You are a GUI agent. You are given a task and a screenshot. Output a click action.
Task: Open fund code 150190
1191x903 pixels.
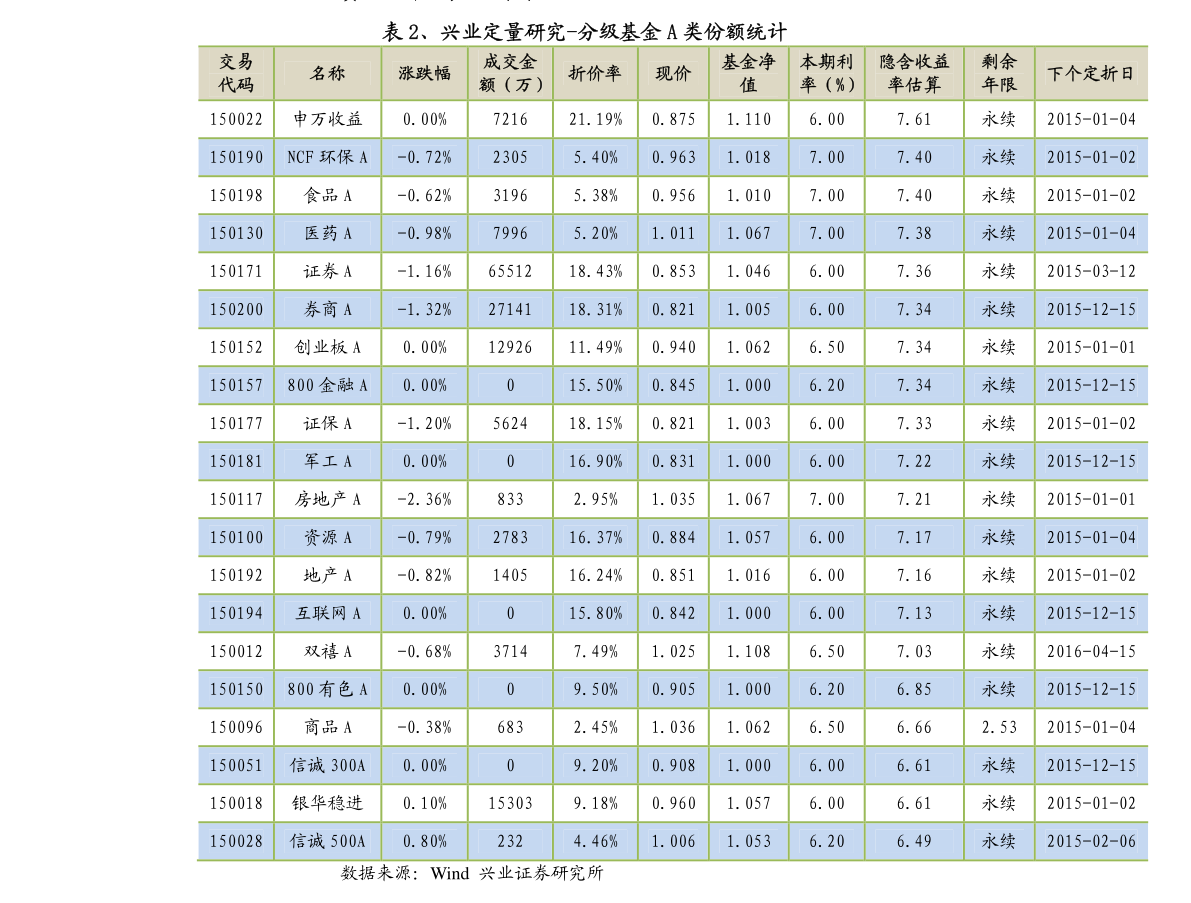point(236,157)
